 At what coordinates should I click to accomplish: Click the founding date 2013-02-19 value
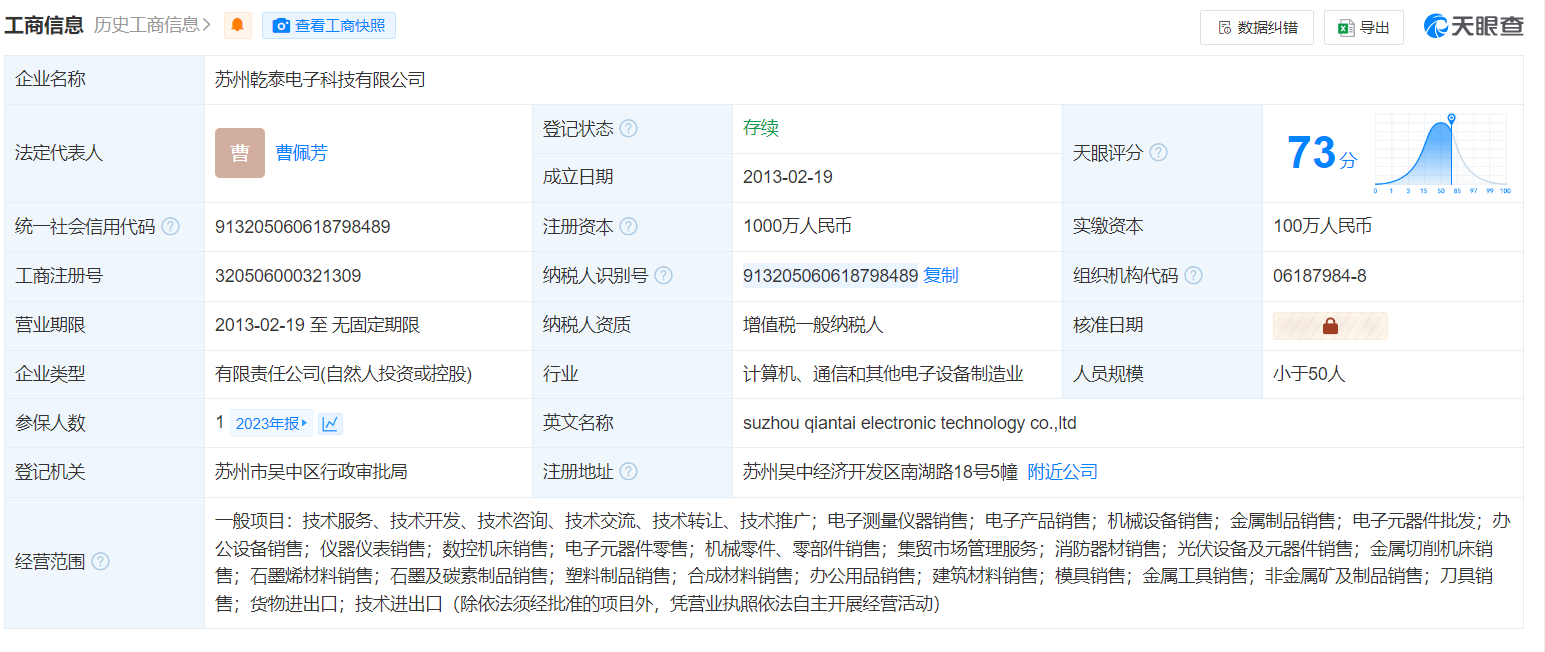coord(788,177)
